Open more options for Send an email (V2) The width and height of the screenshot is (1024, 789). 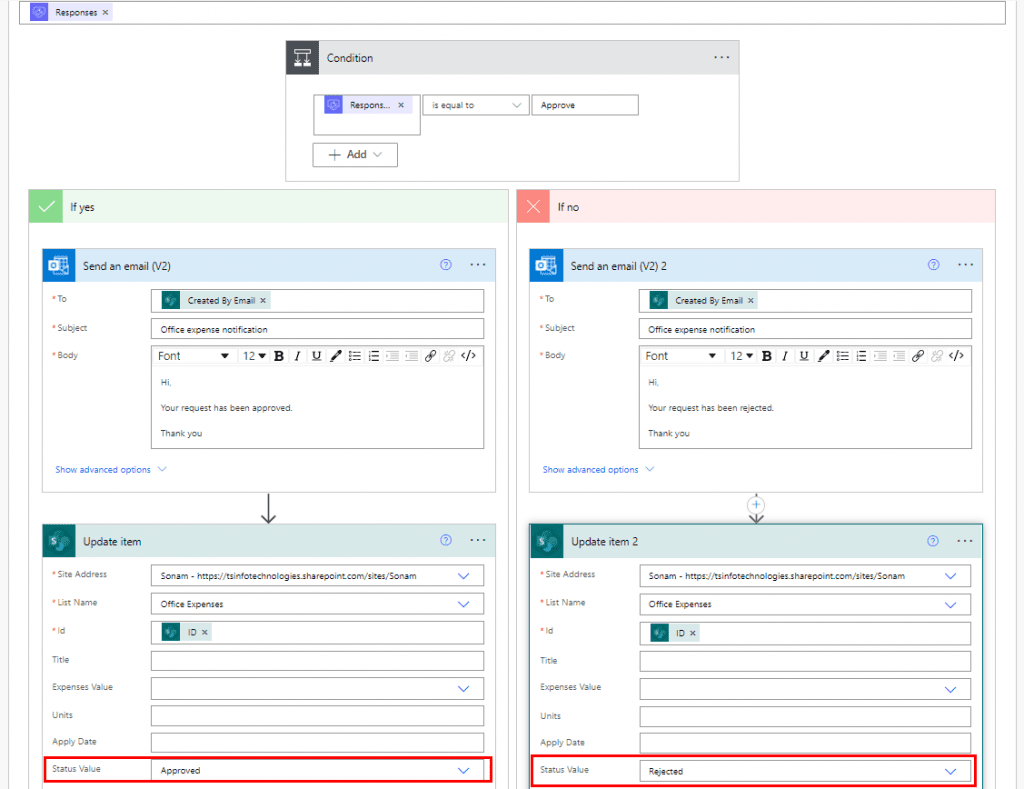[x=478, y=265]
